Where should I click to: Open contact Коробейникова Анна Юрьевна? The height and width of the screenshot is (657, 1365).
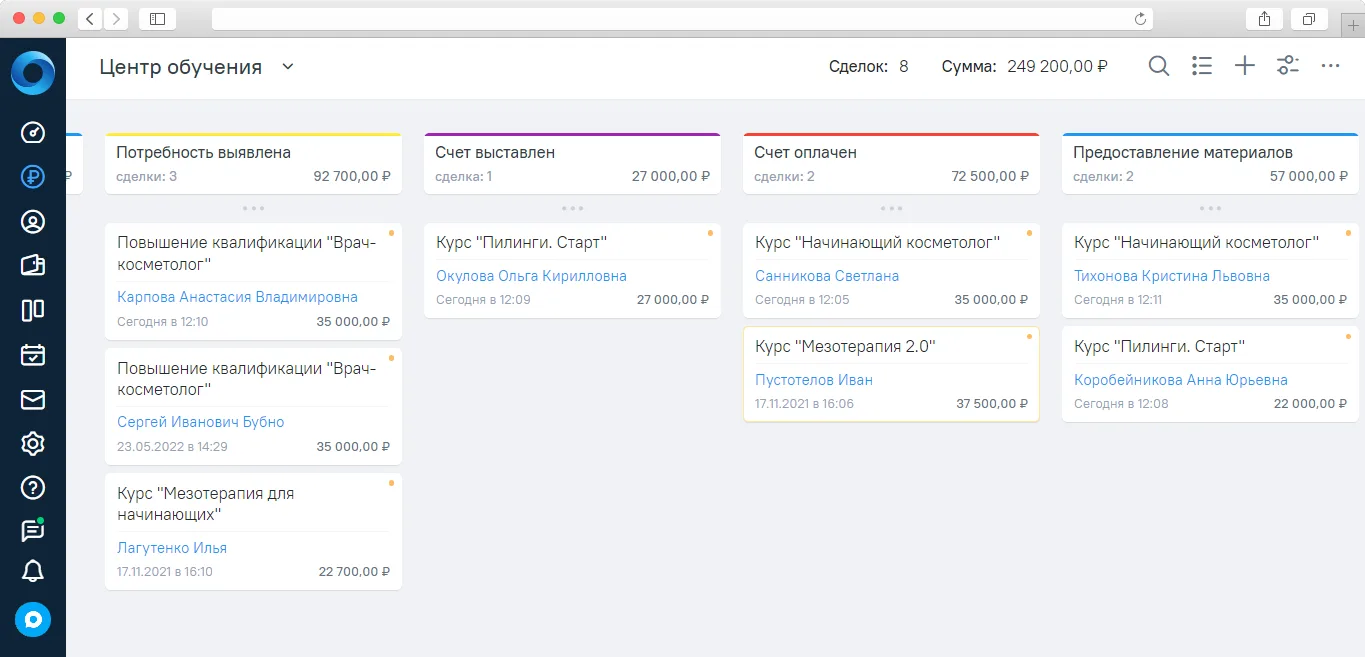pyautogui.click(x=1181, y=380)
